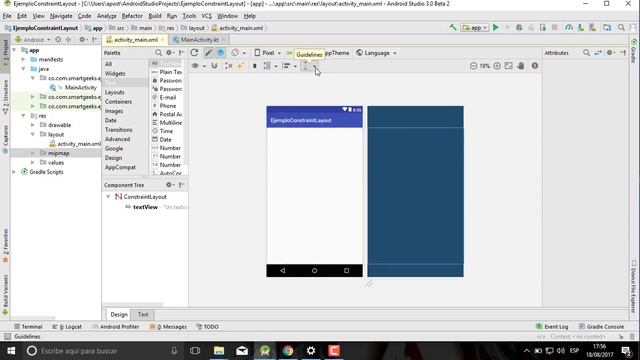Open the VCS menu
640x360 pixels.
[207, 16]
